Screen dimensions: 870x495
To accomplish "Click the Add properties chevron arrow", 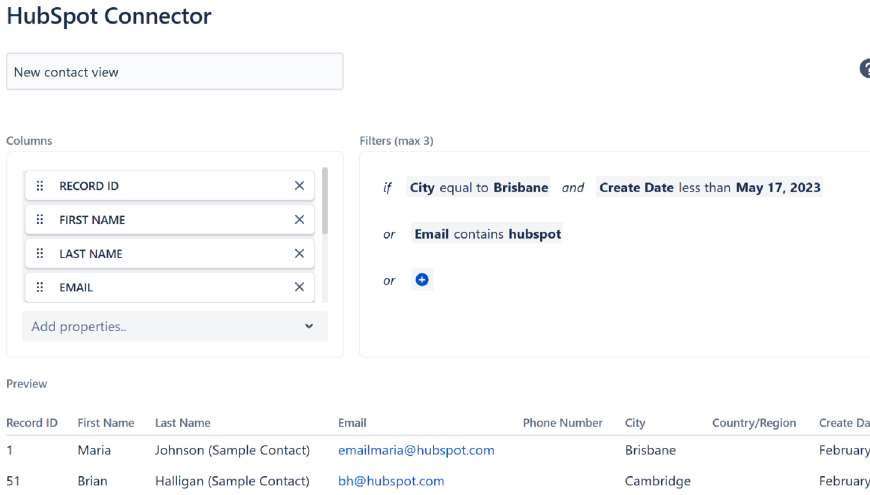I will coord(309,326).
